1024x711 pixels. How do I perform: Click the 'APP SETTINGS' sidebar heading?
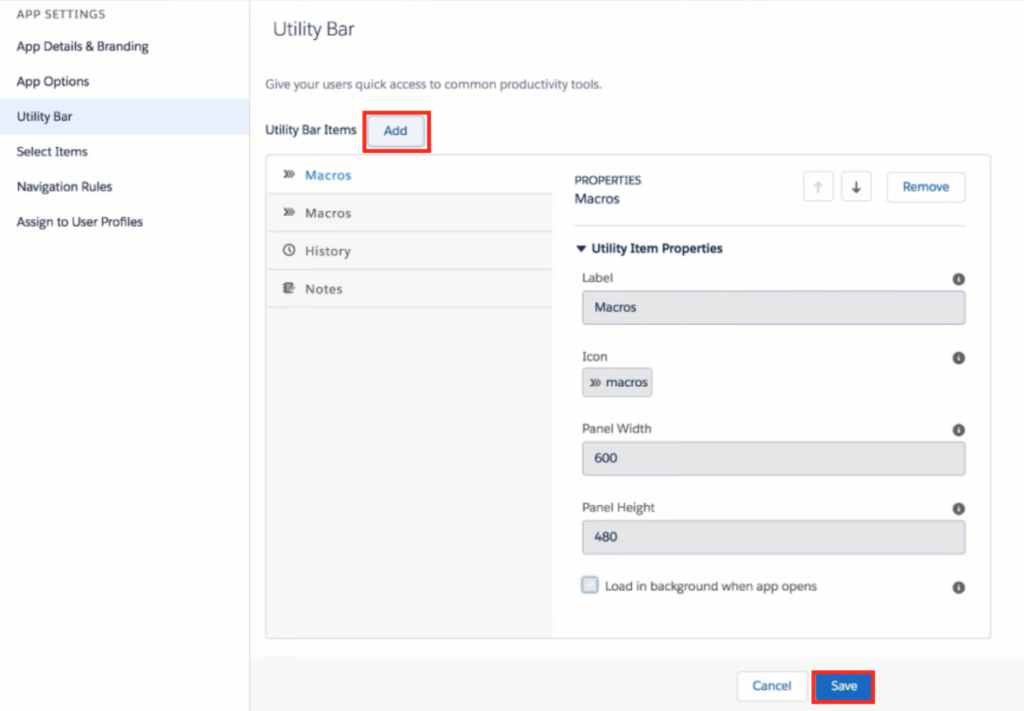[x=61, y=14]
